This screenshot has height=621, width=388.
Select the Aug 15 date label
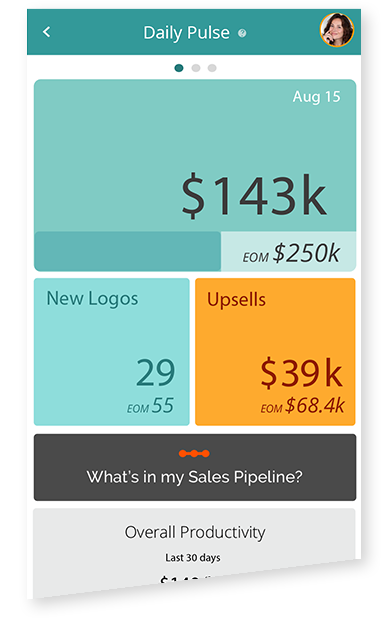tap(316, 97)
